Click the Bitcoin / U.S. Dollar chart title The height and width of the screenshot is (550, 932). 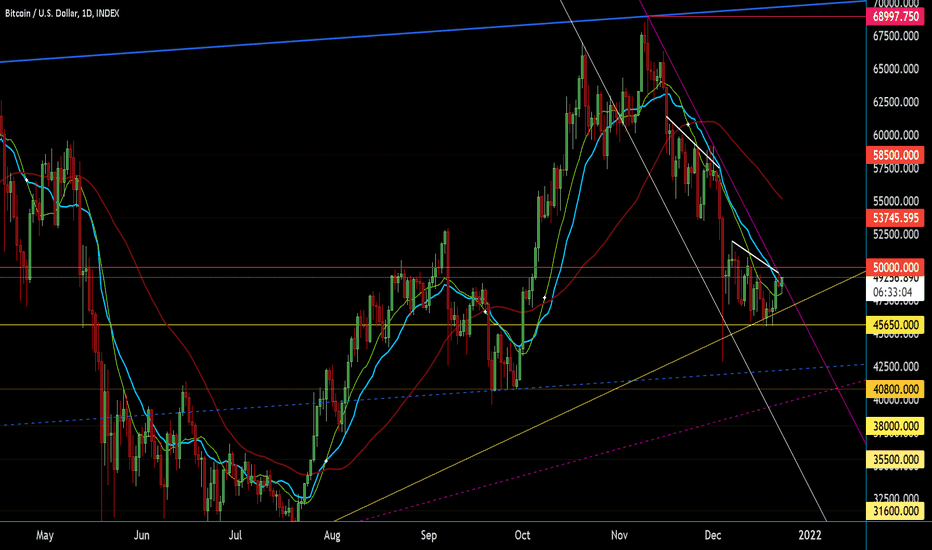(x=62, y=13)
